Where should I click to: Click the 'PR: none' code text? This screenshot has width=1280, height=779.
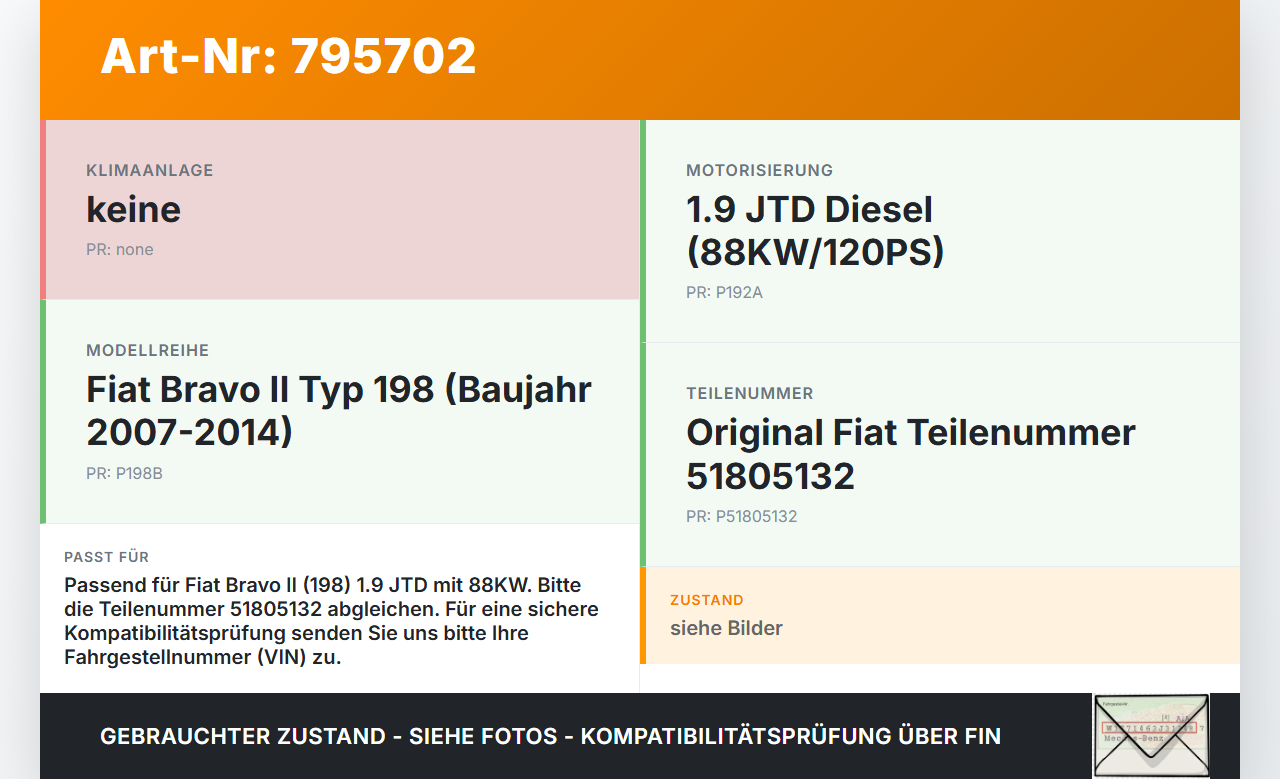120,249
